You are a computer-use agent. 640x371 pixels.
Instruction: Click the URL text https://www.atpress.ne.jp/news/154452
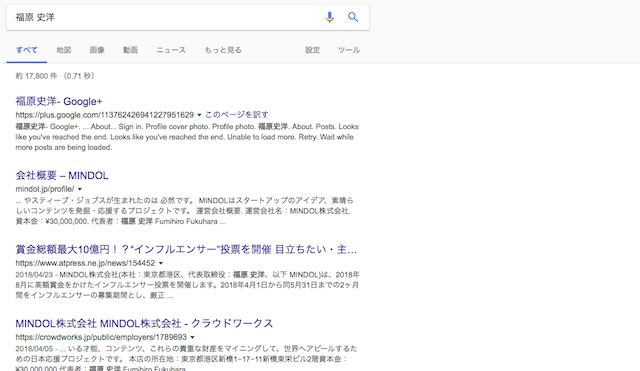tap(85, 263)
